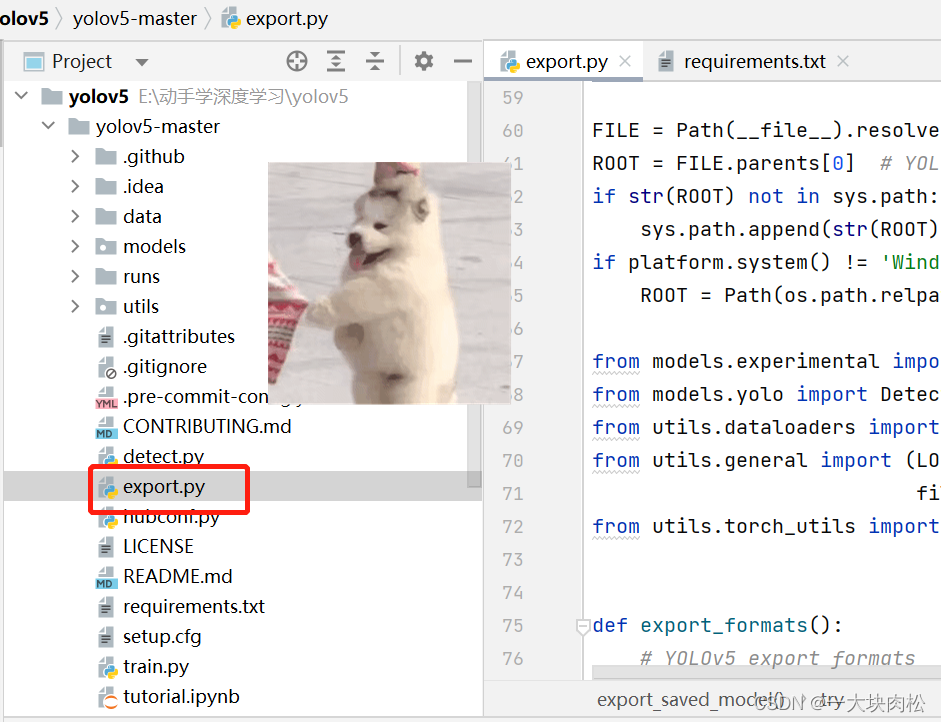Click the models folder icon
Image resolution: width=941 pixels, height=722 pixels.
pos(106,247)
